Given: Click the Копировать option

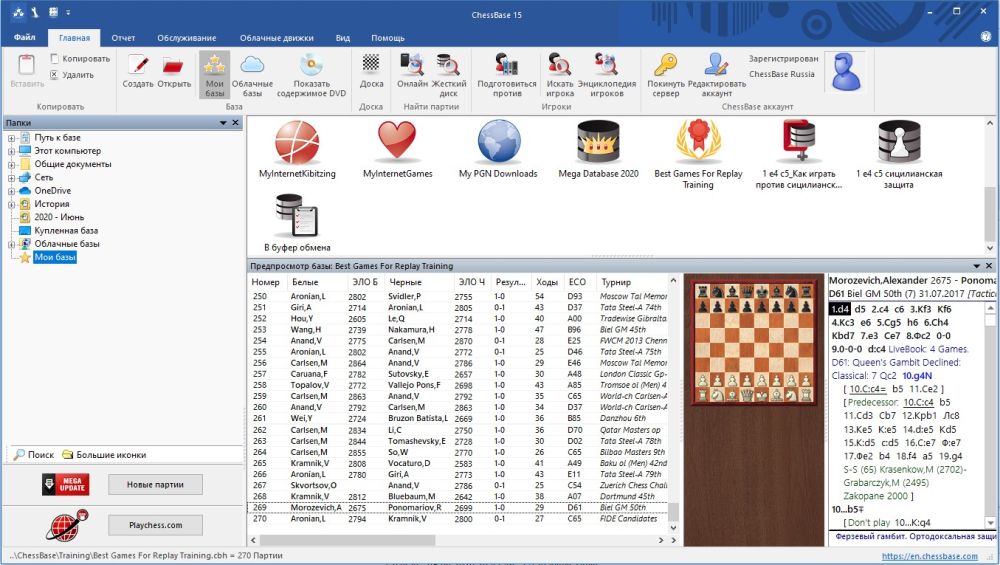Looking at the screenshot, I should pos(80,59).
